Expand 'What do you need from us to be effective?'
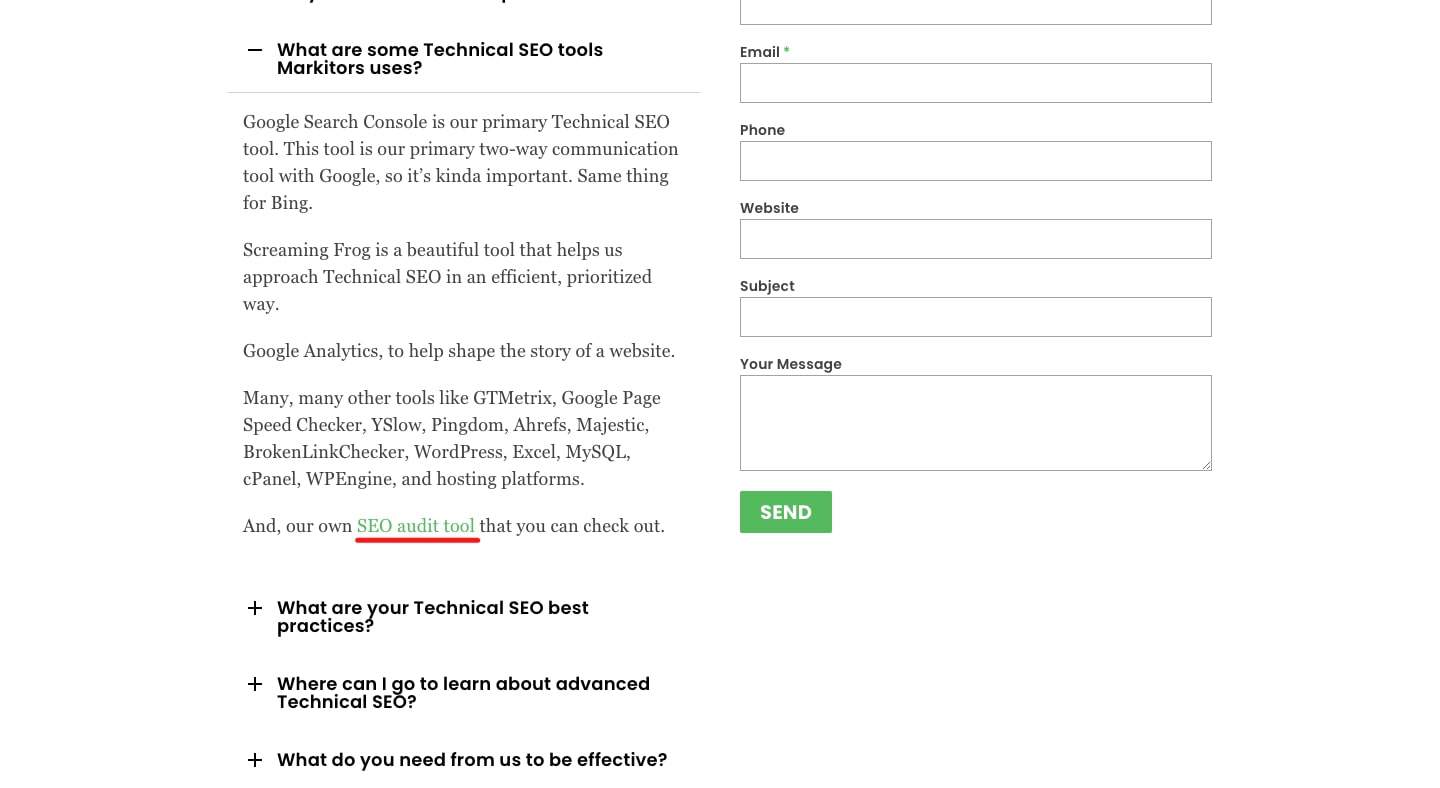 tap(472, 760)
